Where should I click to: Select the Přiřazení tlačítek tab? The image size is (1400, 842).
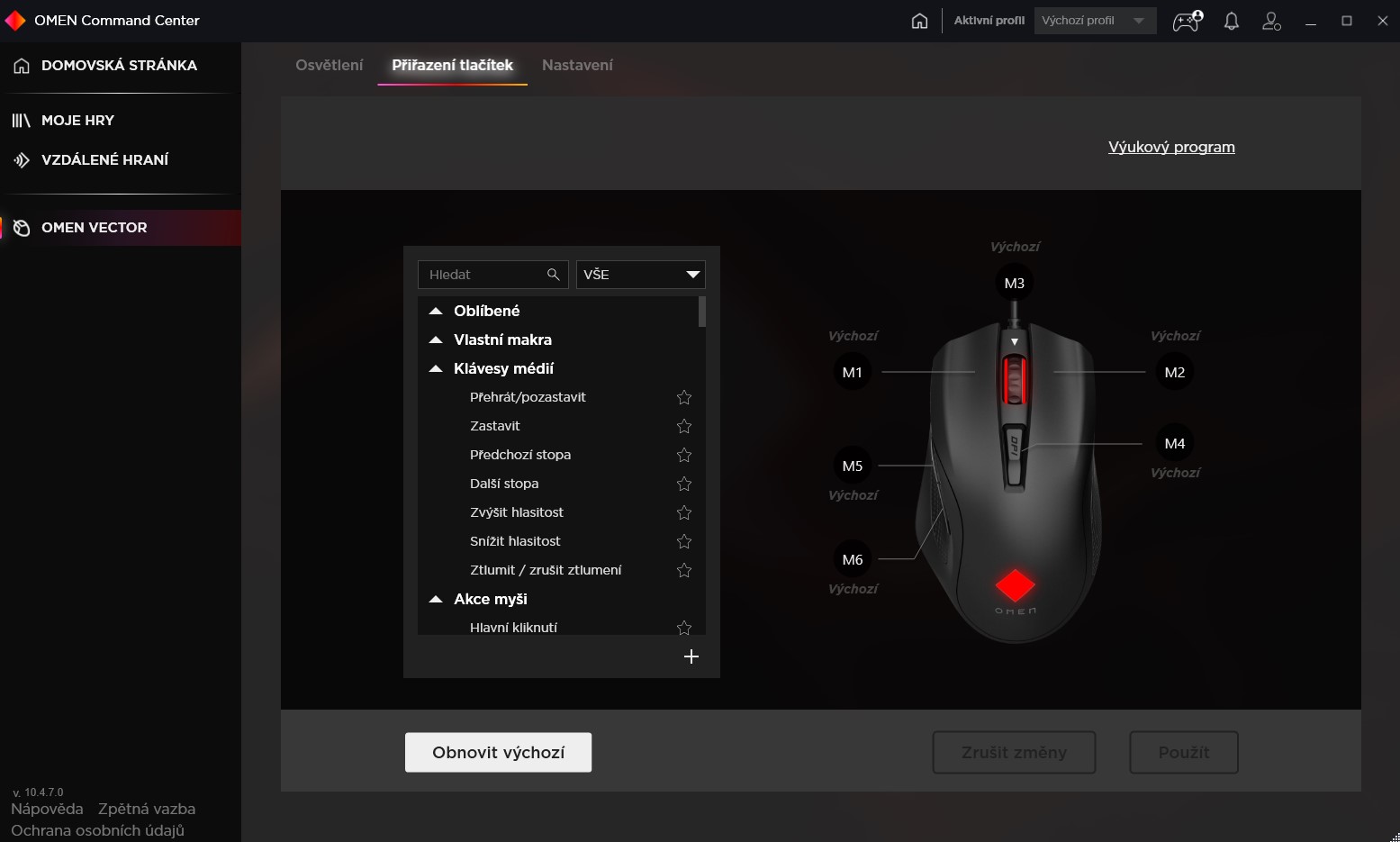pyautogui.click(x=452, y=65)
